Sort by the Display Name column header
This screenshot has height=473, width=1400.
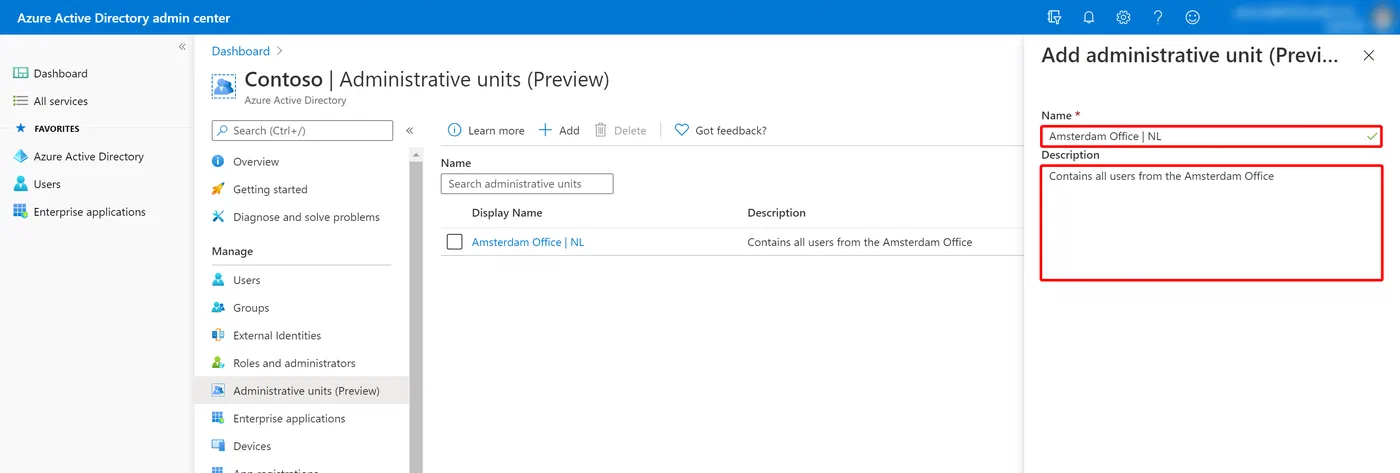[x=507, y=213]
